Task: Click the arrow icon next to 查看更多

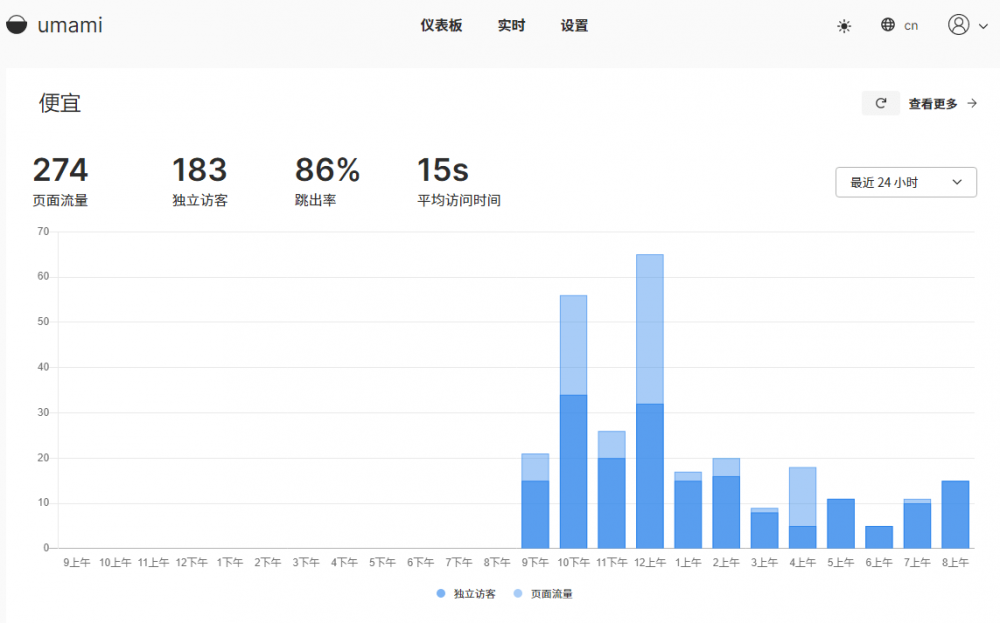Action: click(973, 103)
